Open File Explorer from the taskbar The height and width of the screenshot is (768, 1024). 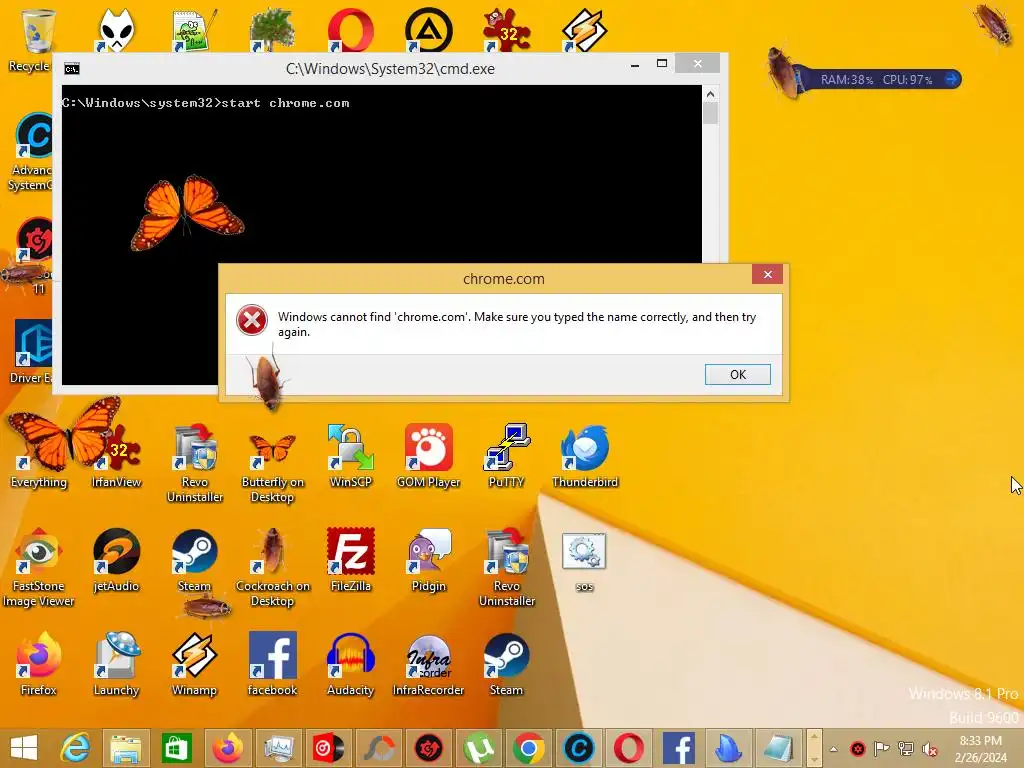click(x=126, y=748)
